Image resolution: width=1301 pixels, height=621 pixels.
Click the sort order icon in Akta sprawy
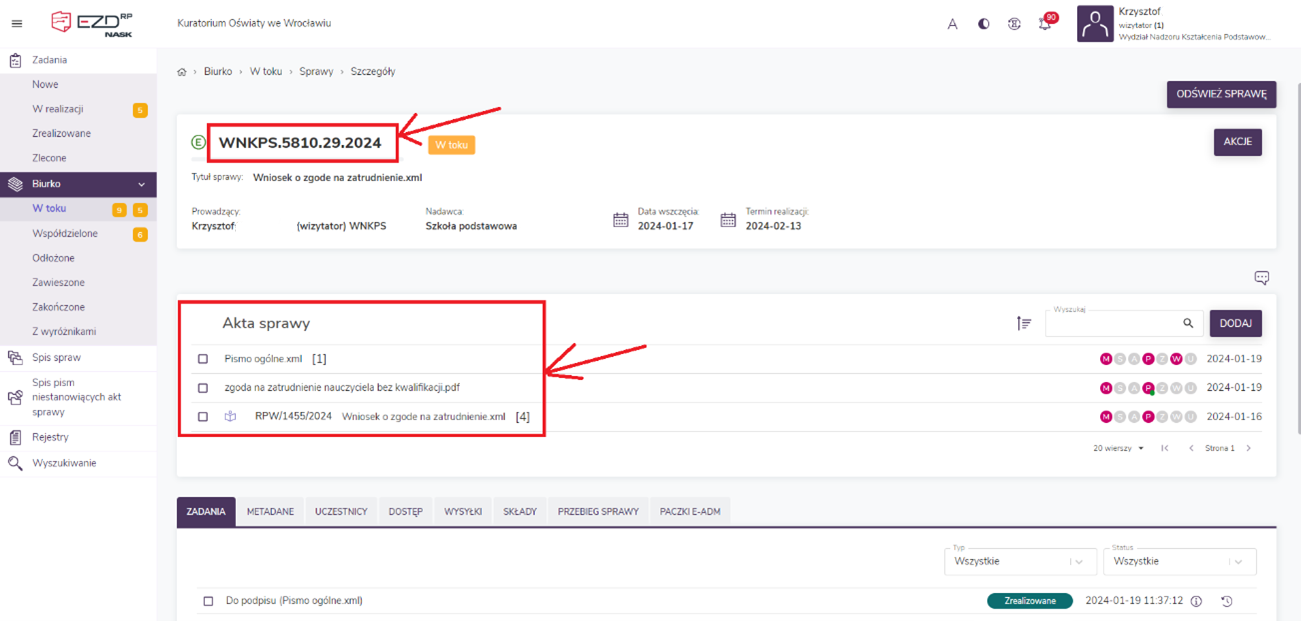pyautogui.click(x=1024, y=323)
